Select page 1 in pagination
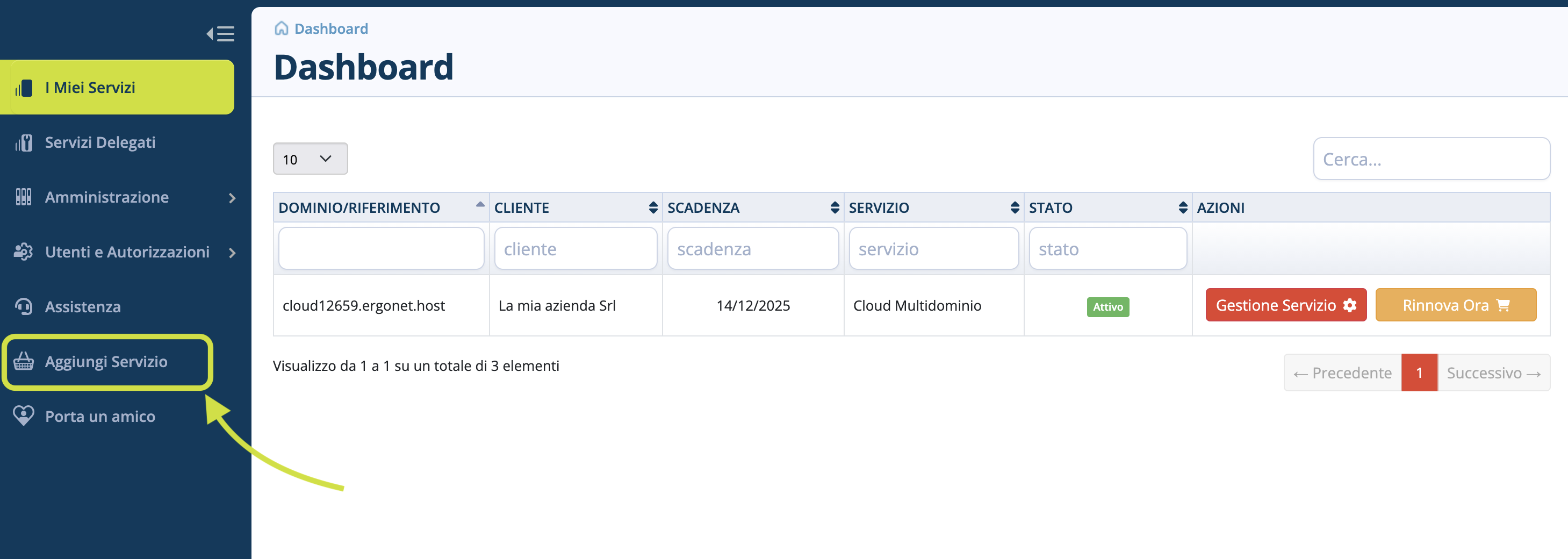Viewport: 1568px width, 559px height. [1418, 372]
